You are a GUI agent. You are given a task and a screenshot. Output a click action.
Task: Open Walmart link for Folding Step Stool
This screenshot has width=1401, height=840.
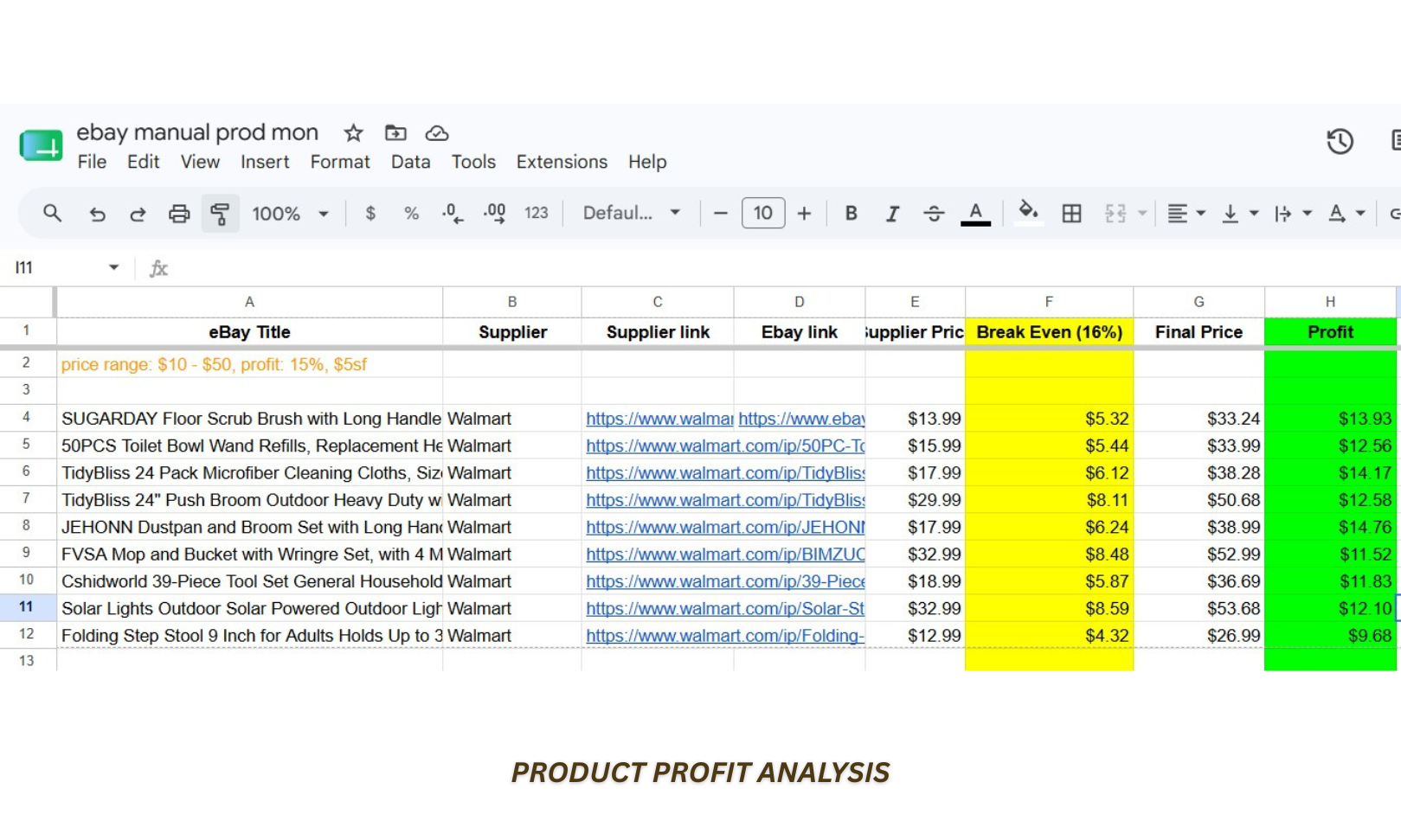[x=725, y=636]
